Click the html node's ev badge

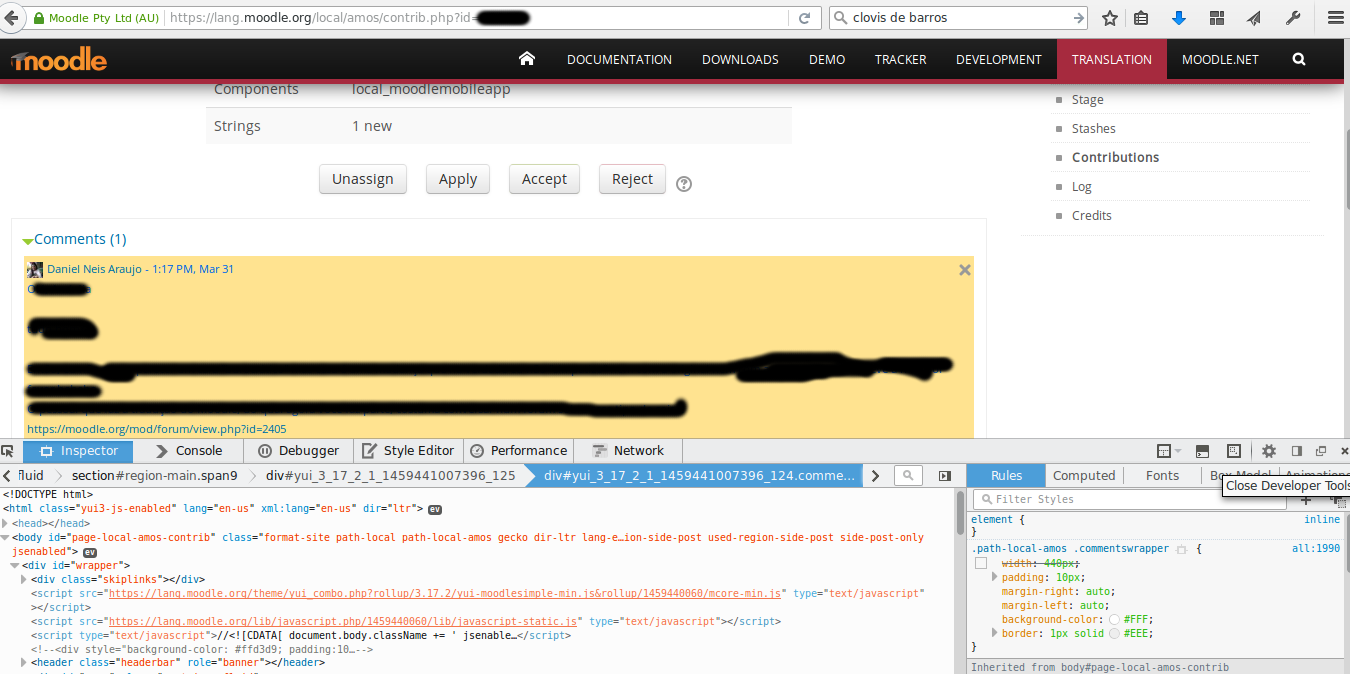pyautogui.click(x=435, y=509)
